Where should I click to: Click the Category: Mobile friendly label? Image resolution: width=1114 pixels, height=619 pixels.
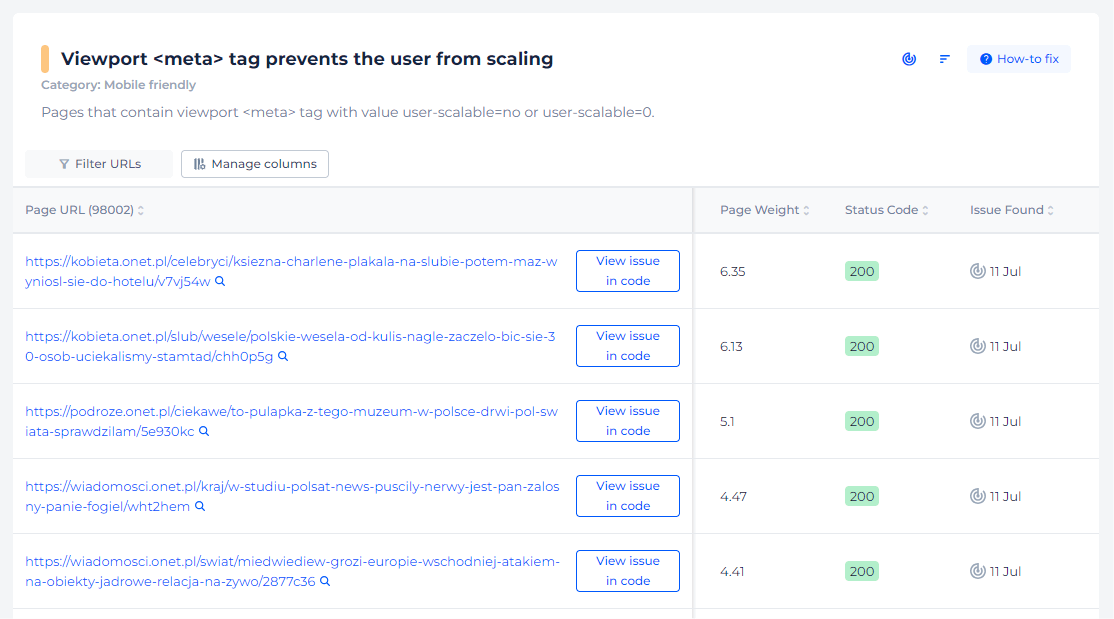tap(119, 85)
